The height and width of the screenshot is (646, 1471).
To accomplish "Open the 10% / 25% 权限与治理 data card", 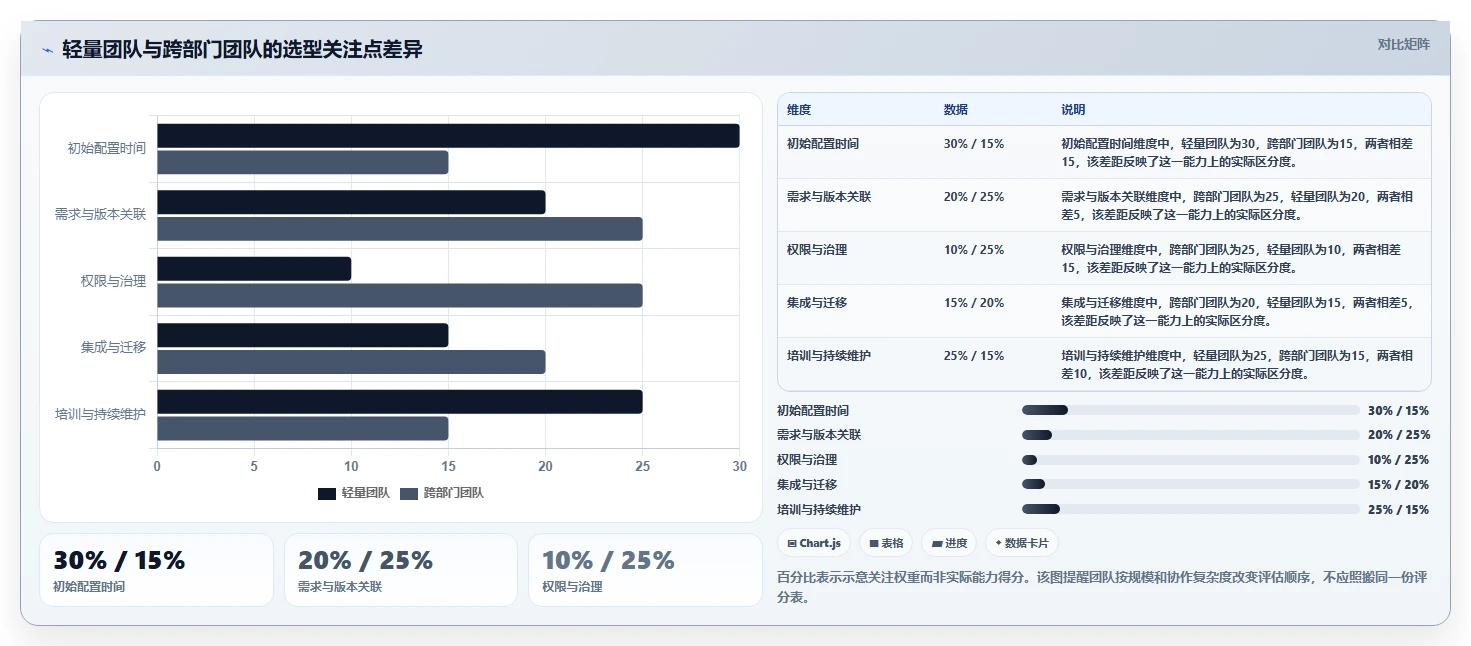I will [x=645, y=570].
